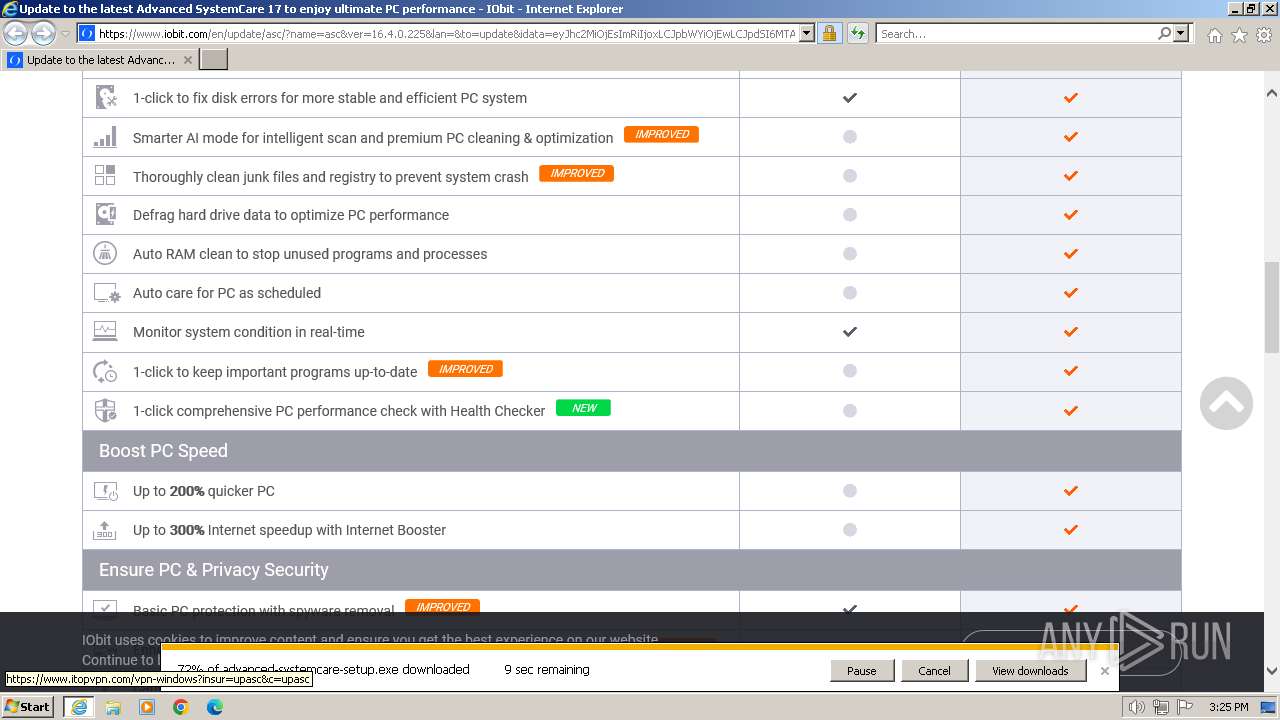Click the scrollbar down arrow
The image size is (1280, 720).
[x=1271, y=671]
